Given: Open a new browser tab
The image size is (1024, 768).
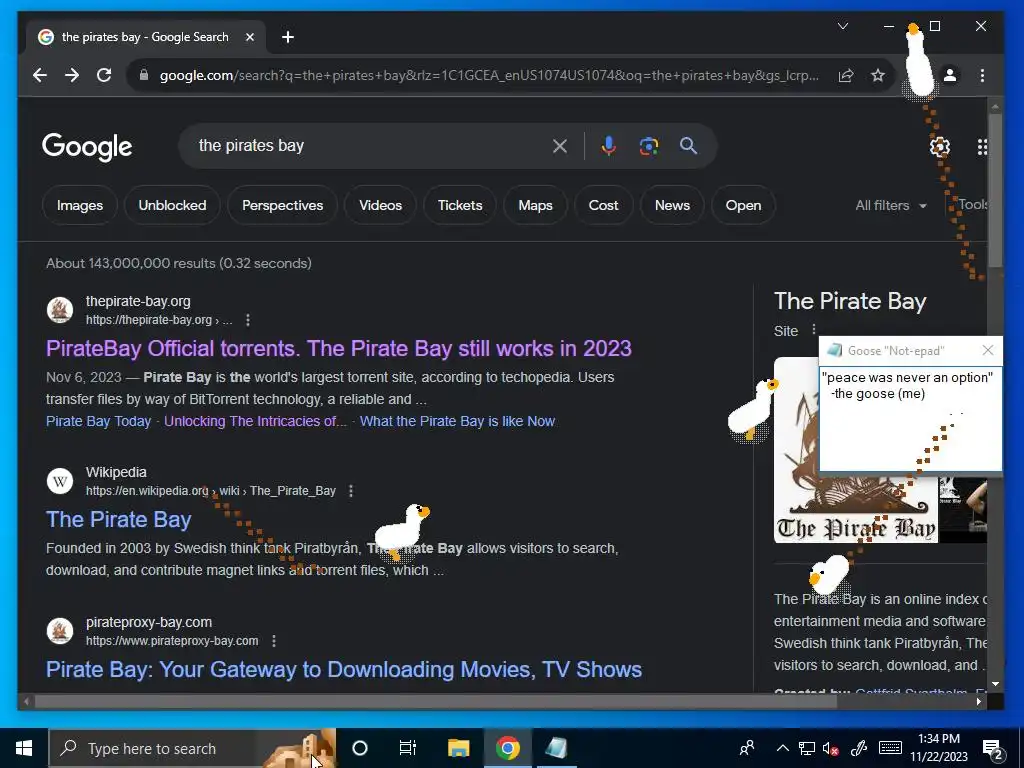Looking at the screenshot, I should [287, 37].
